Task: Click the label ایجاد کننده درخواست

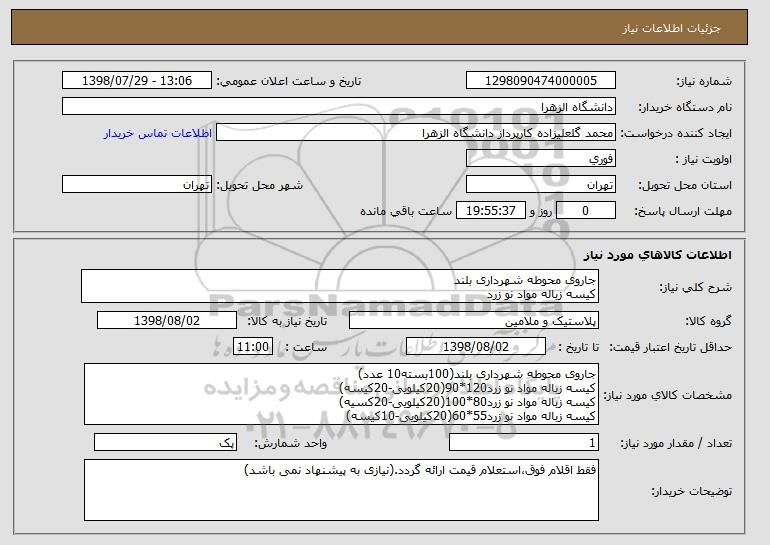Action: (x=676, y=133)
